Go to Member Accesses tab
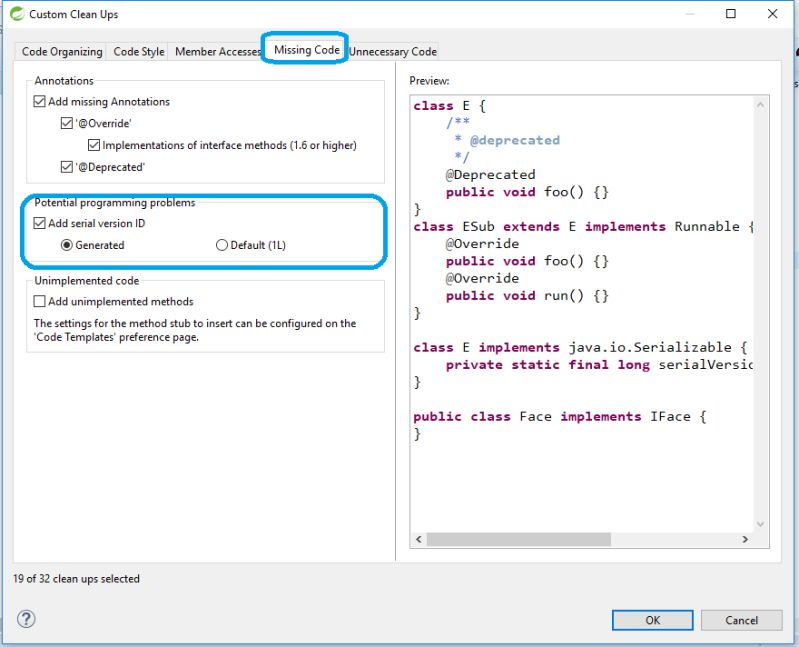Image resolution: width=799 pixels, height=647 pixels. pyautogui.click(x=217, y=51)
